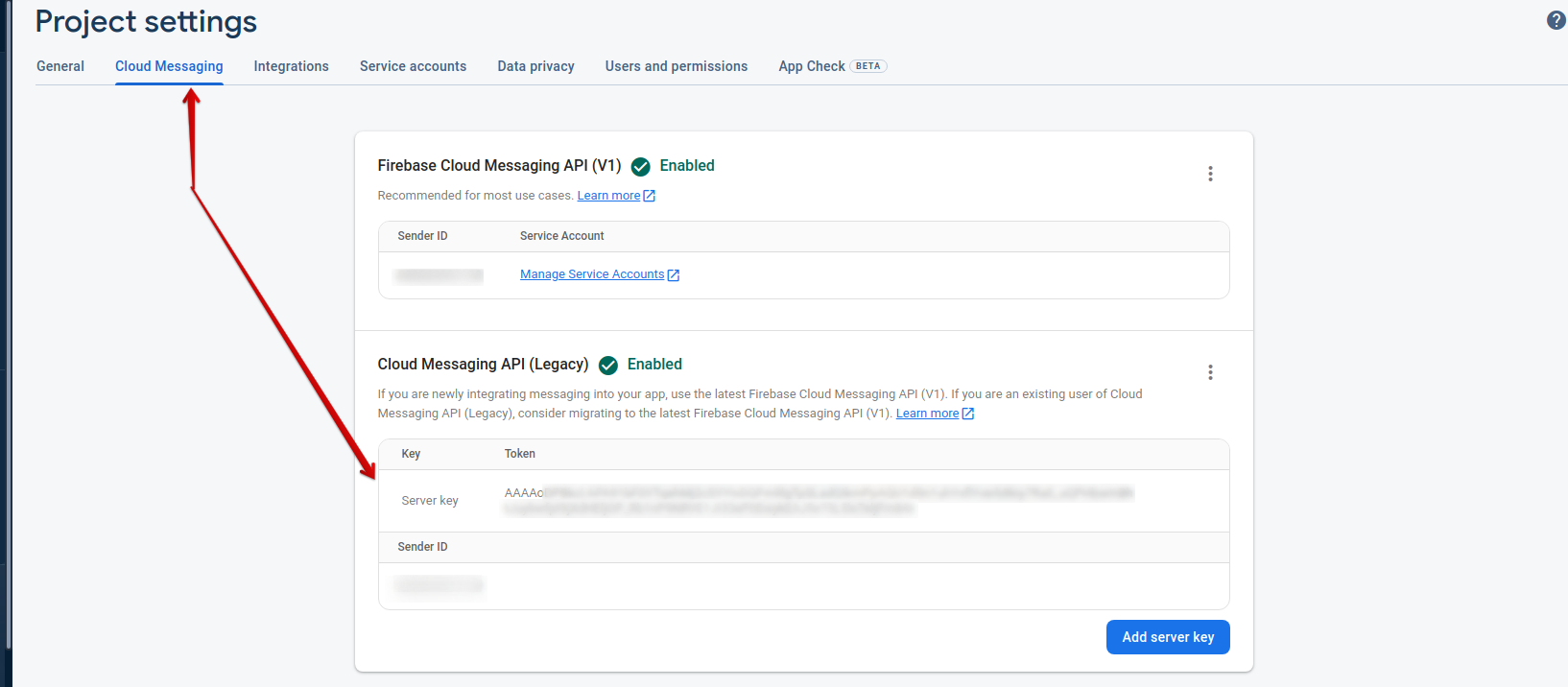Image resolution: width=1568 pixels, height=687 pixels.
Task: Click Learn more in Legacy API description
Action: (x=927, y=414)
